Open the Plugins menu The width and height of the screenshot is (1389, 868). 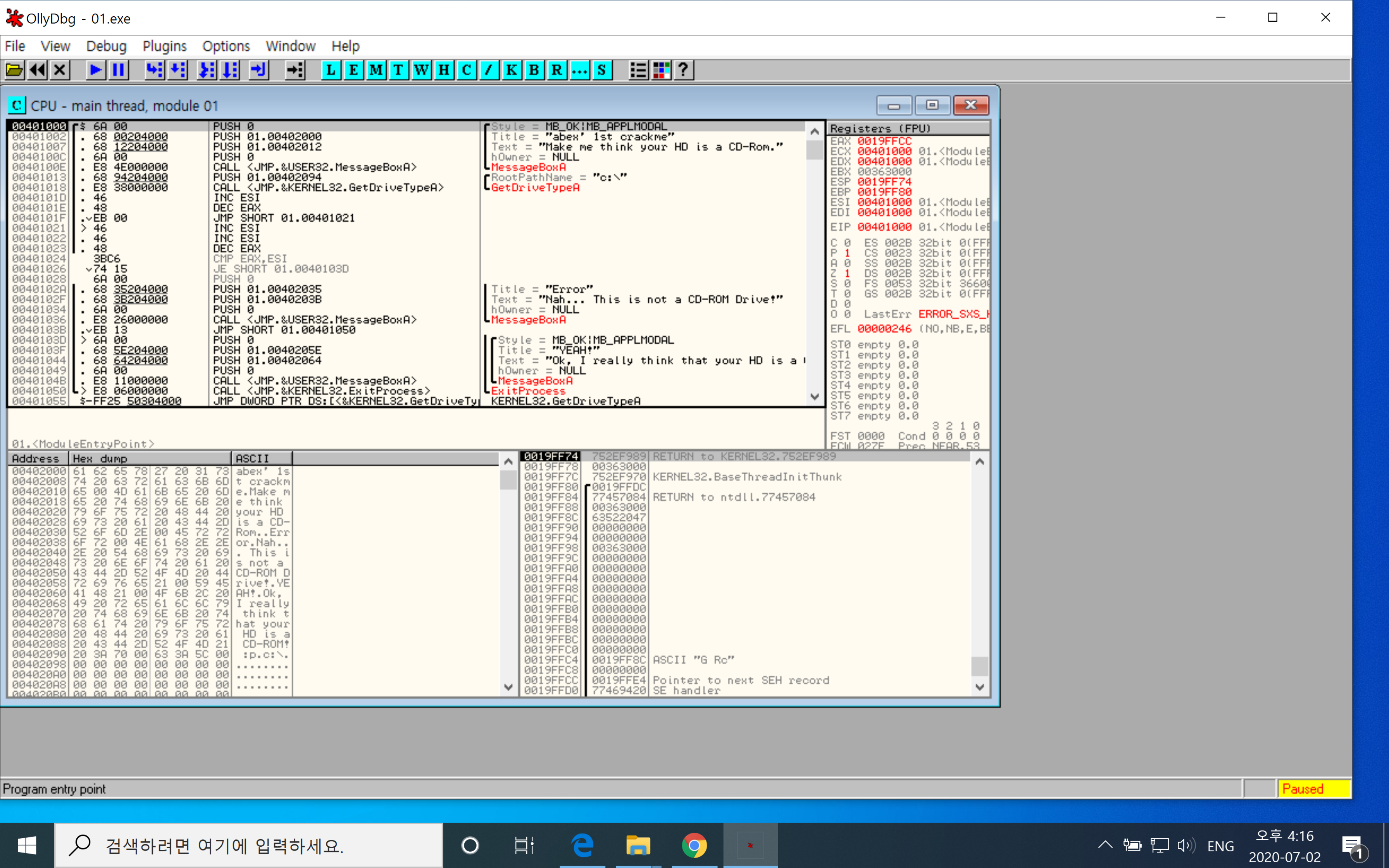click(164, 46)
